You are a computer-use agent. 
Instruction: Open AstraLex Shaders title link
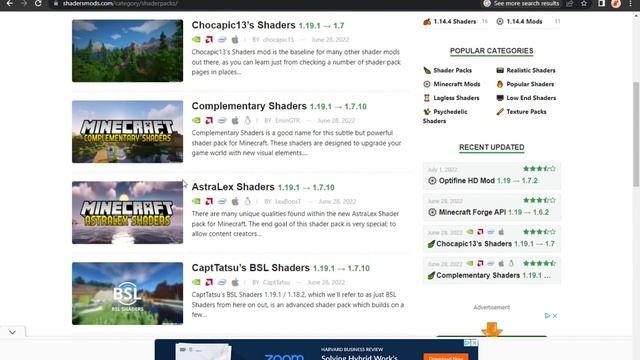[x=233, y=187]
